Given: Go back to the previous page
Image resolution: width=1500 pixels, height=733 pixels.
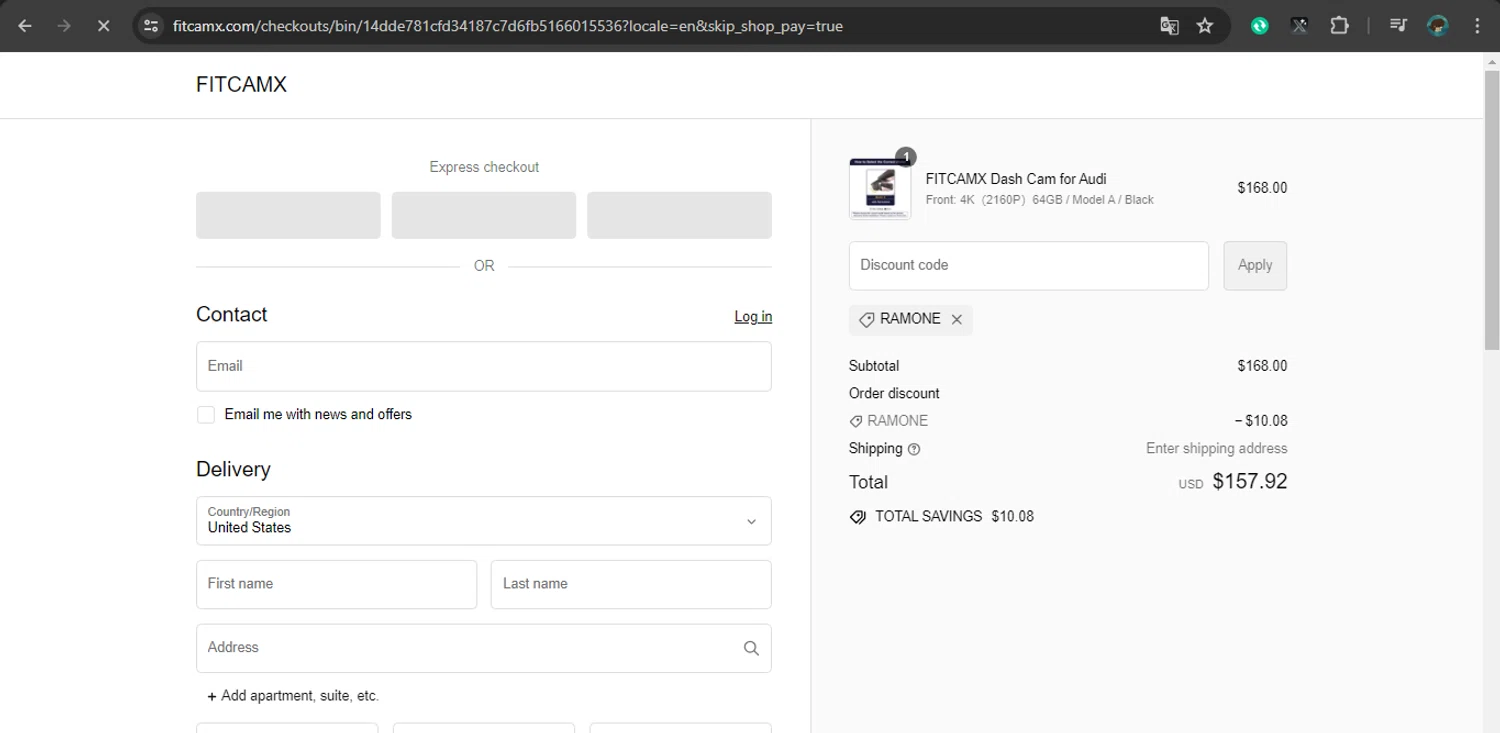Looking at the screenshot, I should pyautogui.click(x=25, y=26).
